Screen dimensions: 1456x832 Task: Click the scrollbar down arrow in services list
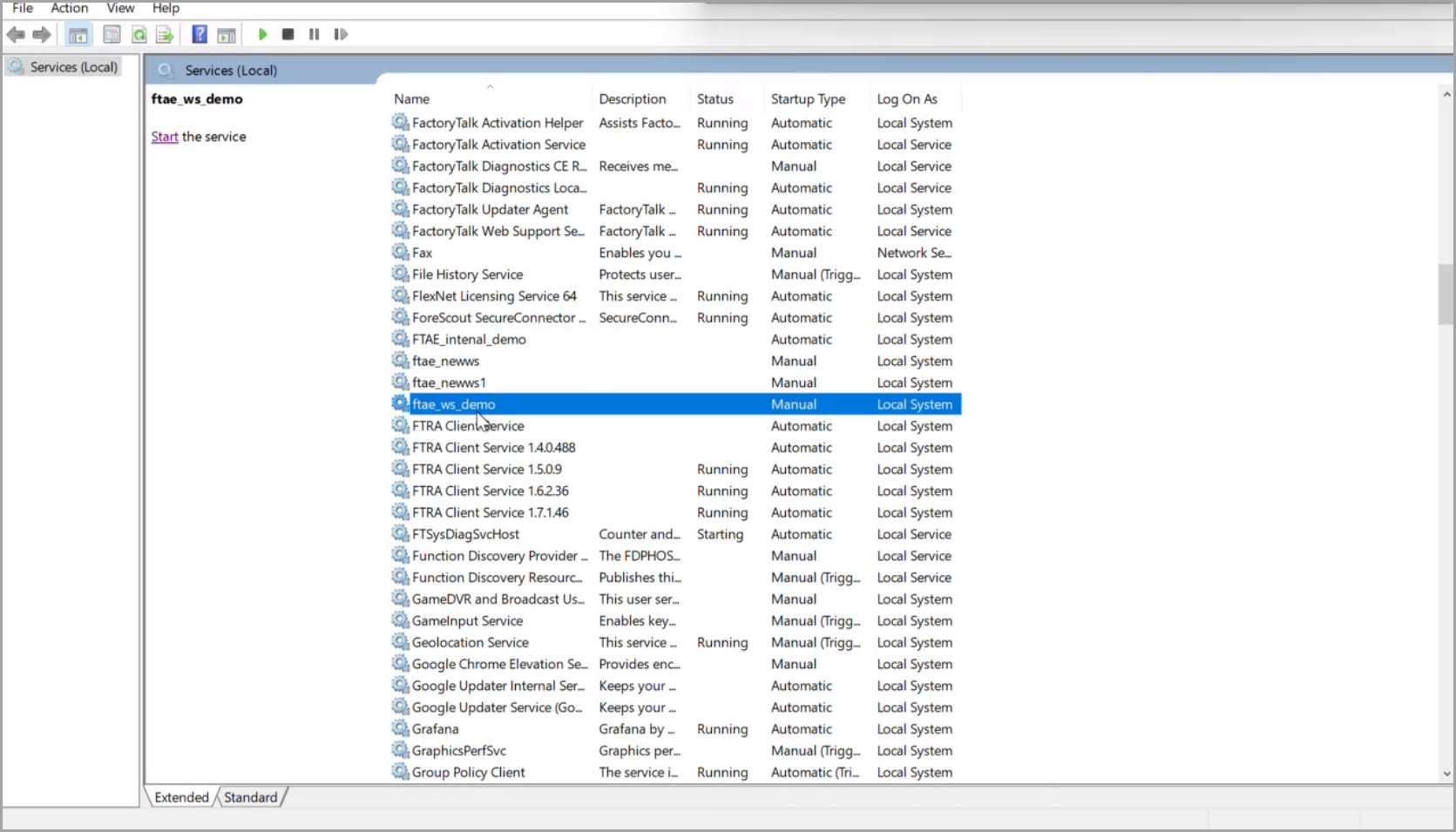[1446, 774]
